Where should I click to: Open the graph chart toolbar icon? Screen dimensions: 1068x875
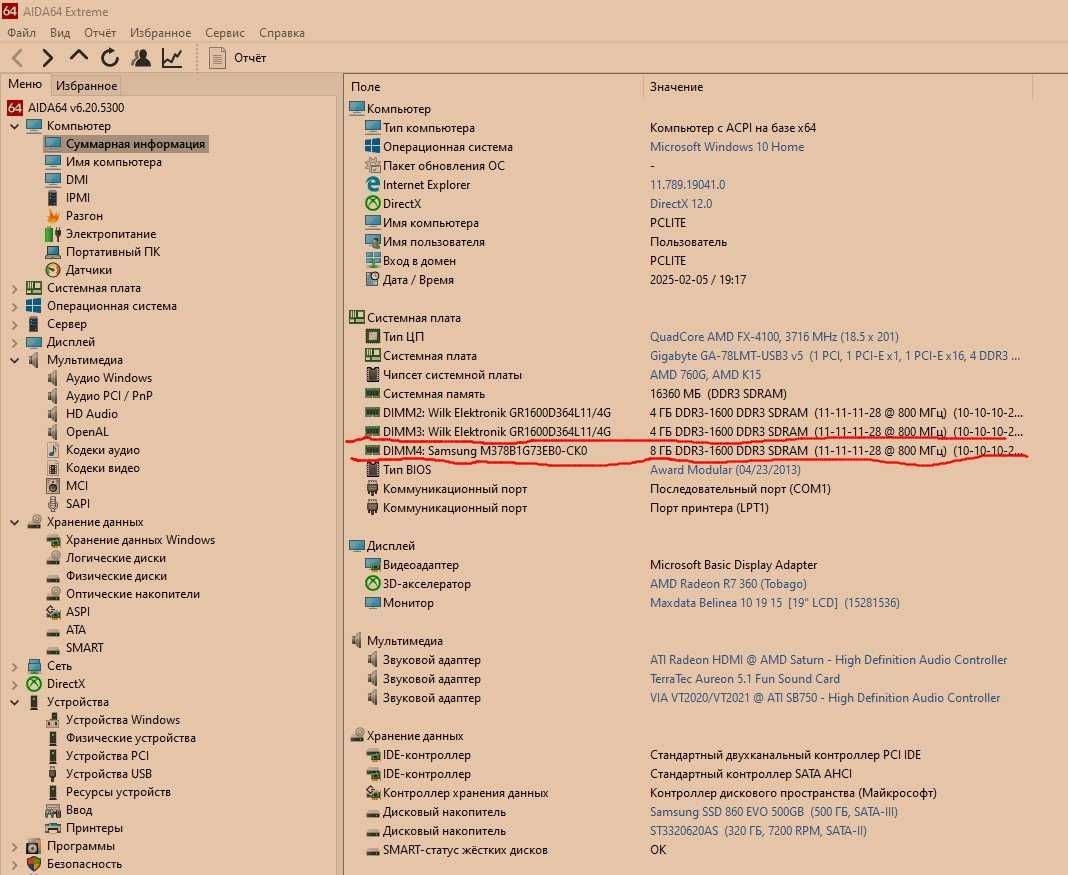tap(172, 58)
